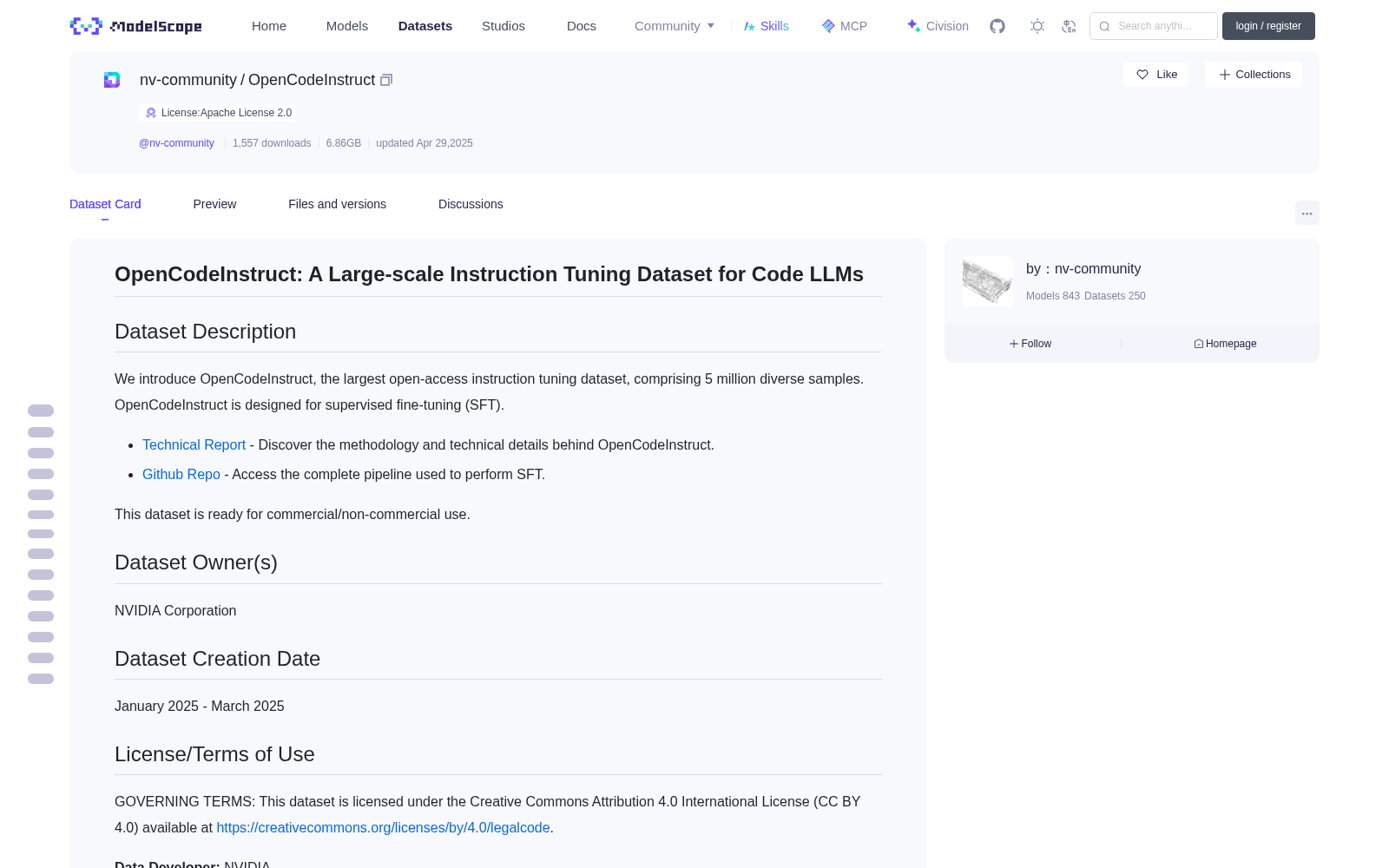Image resolution: width=1389 pixels, height=868 pixels.
Task: Click nv-community in the dataset title
Action: [188, 80]
